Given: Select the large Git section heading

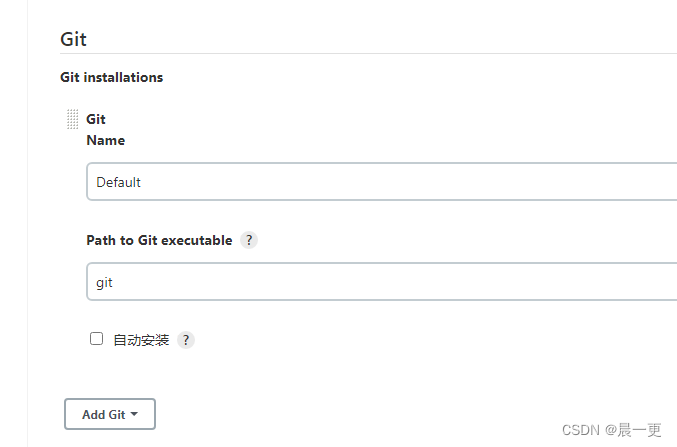Looking at the screenshot, I should tap(73, 39).
